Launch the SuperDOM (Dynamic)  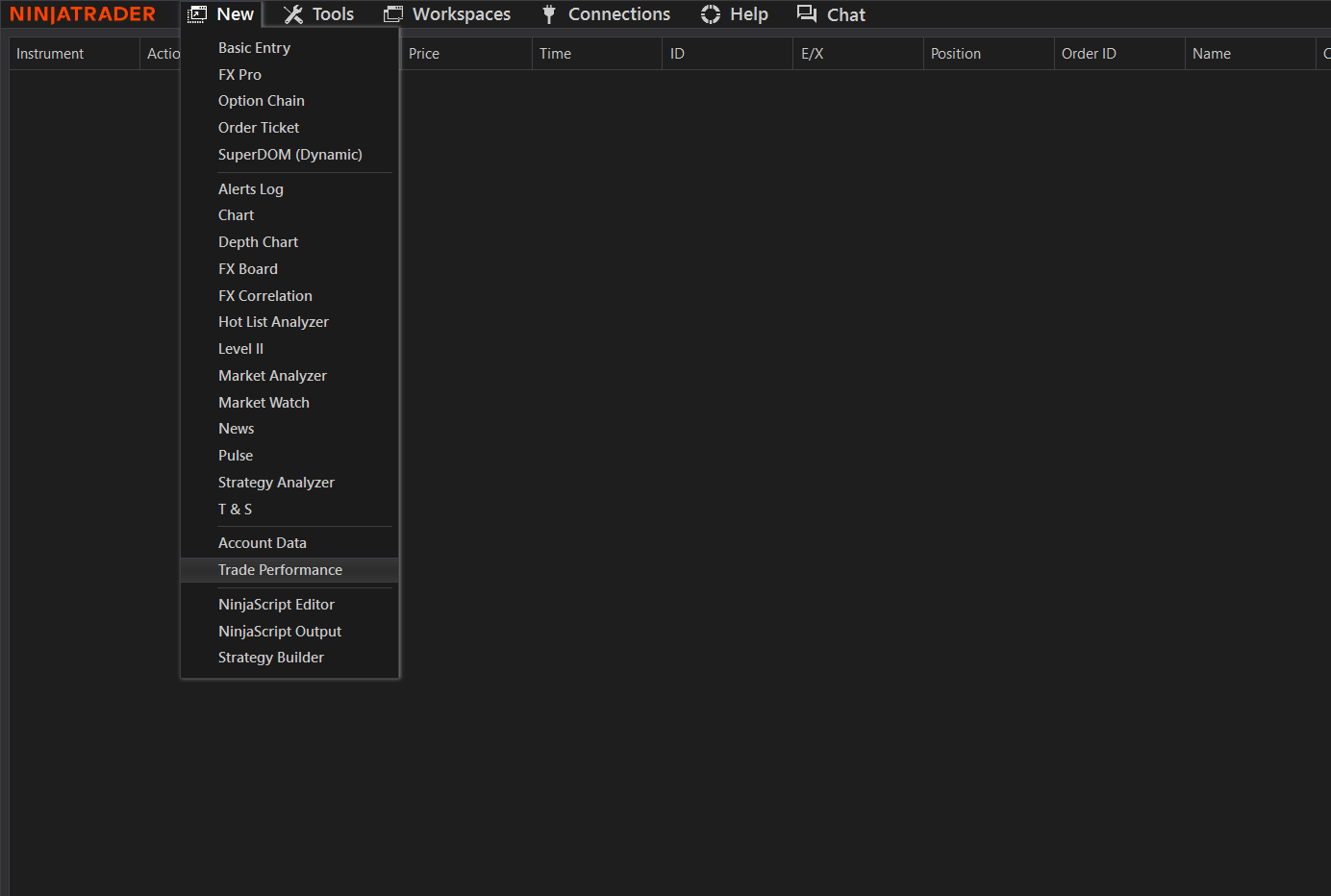(289, 154)
